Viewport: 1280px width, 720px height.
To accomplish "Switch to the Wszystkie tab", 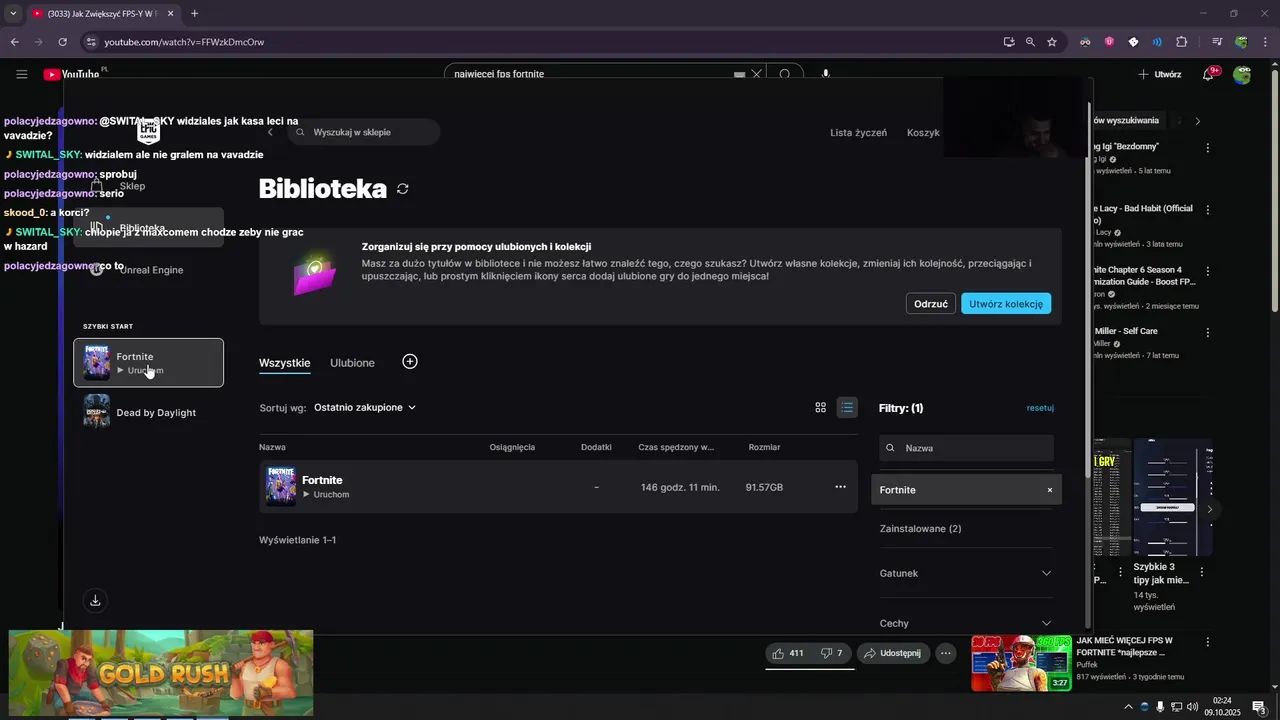I will tap(284, 363).
